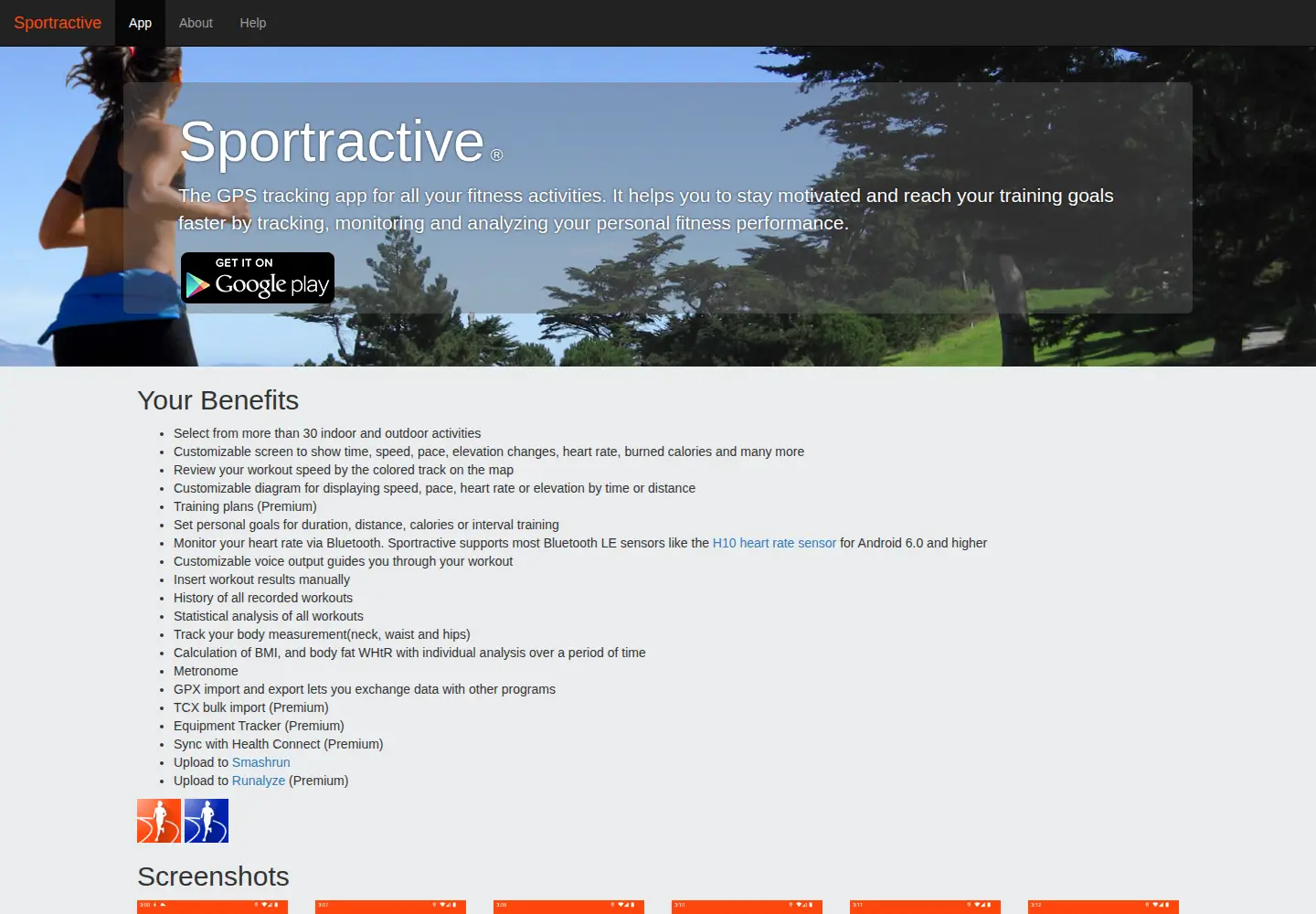Follow the Runalyze link
This screenshot has width=1316, height=914.
(259, 781)
